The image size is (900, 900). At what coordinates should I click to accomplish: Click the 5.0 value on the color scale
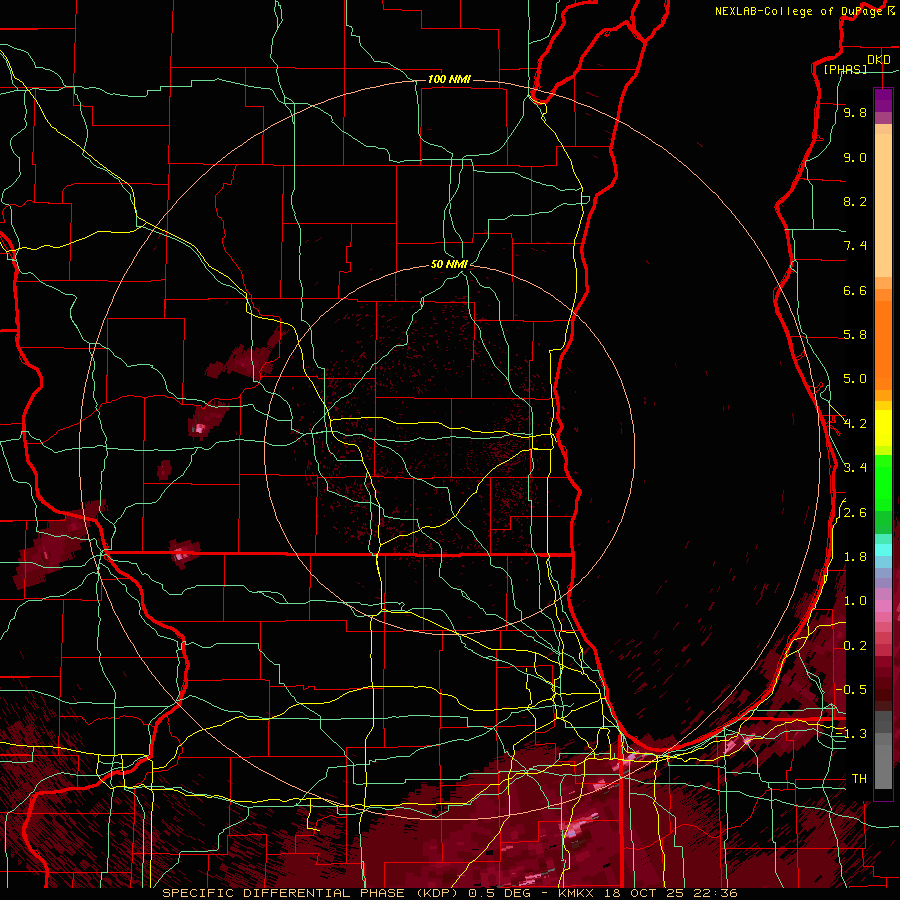coord(855,379)
